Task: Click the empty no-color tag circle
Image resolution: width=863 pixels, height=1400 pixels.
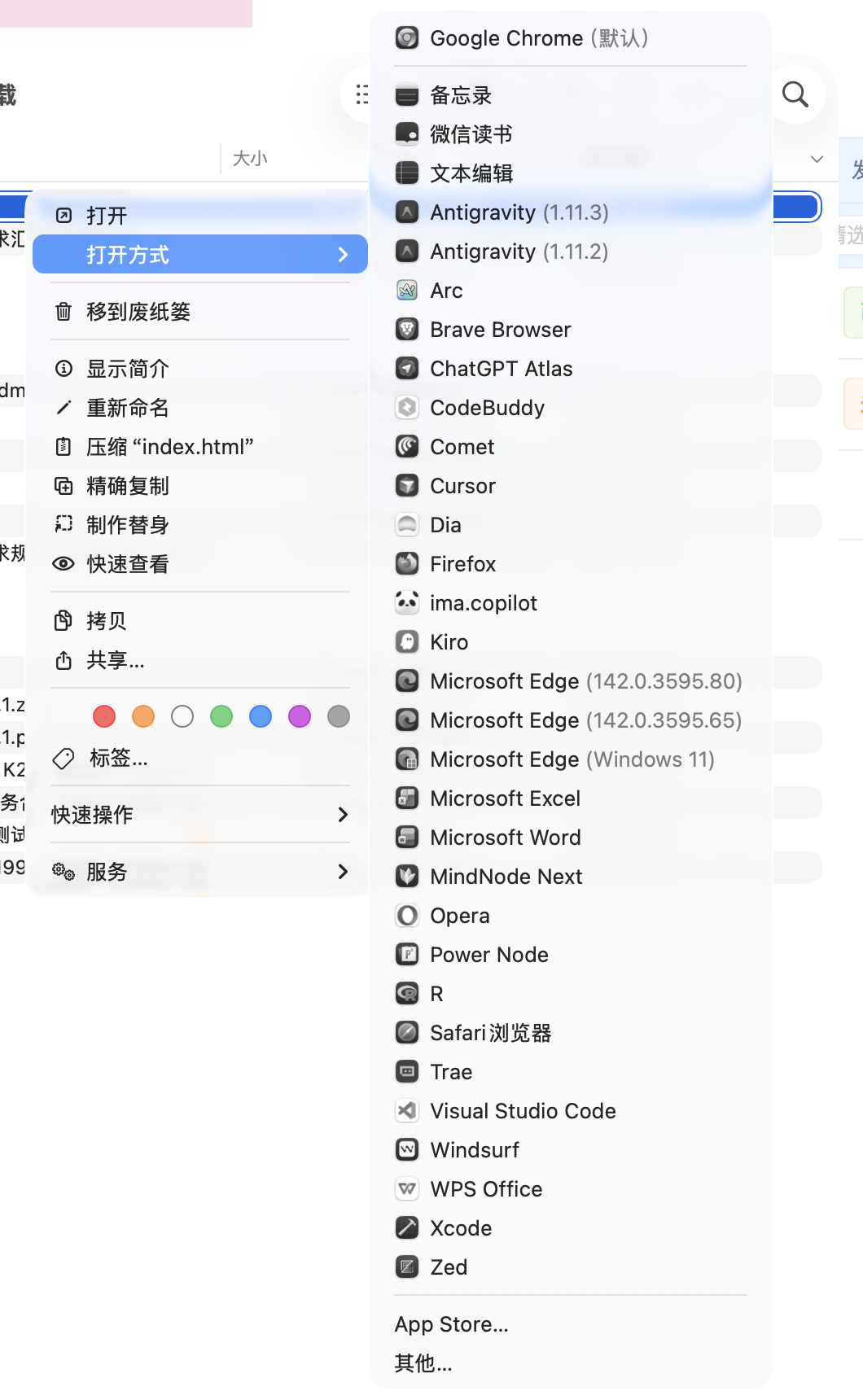Action: click(182, 716)
